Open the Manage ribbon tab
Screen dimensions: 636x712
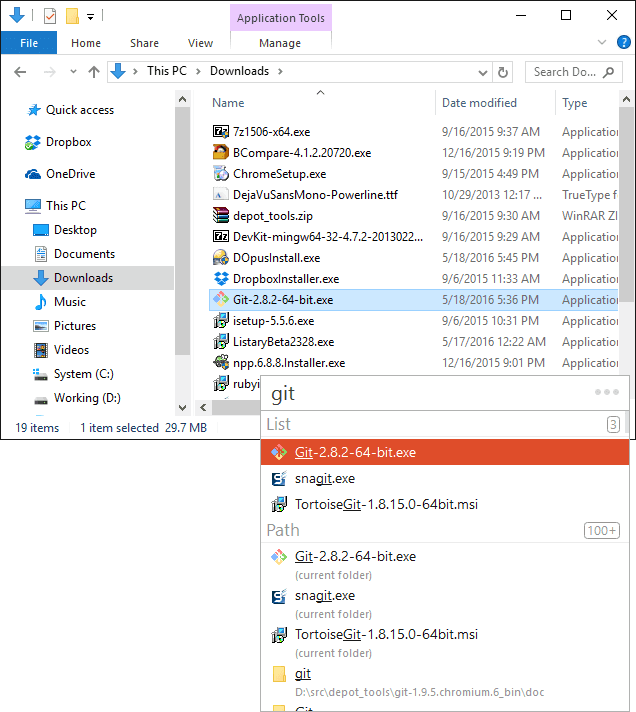[280, 43]
